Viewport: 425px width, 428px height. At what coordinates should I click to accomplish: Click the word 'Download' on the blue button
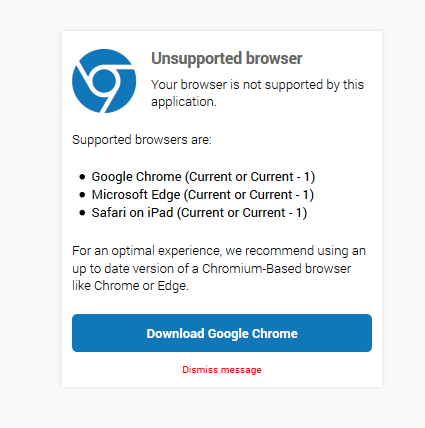pos(175,334)
